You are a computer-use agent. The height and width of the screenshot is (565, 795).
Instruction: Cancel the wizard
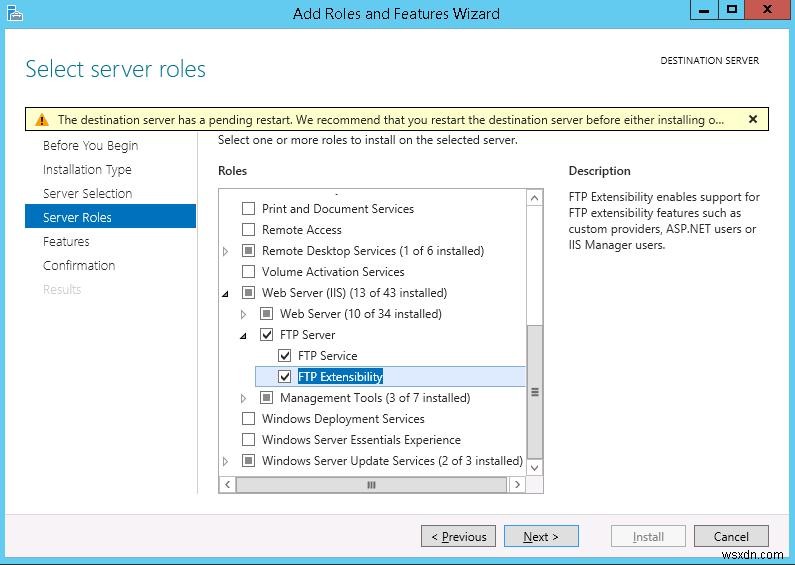tap(731, 536)
